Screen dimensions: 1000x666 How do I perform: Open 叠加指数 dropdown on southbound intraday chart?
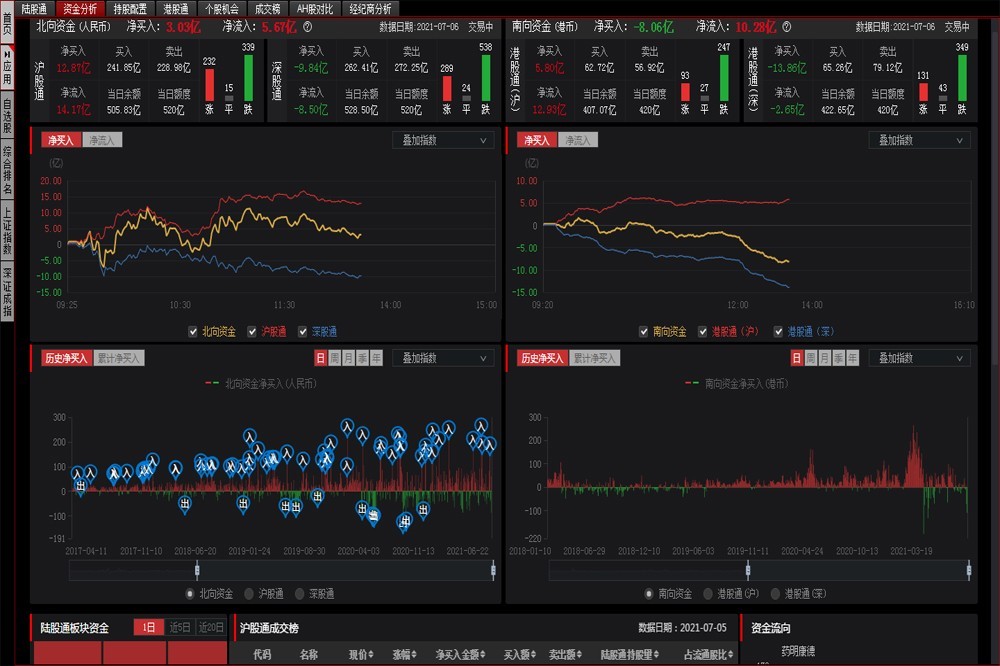click(x=919, y=140)
